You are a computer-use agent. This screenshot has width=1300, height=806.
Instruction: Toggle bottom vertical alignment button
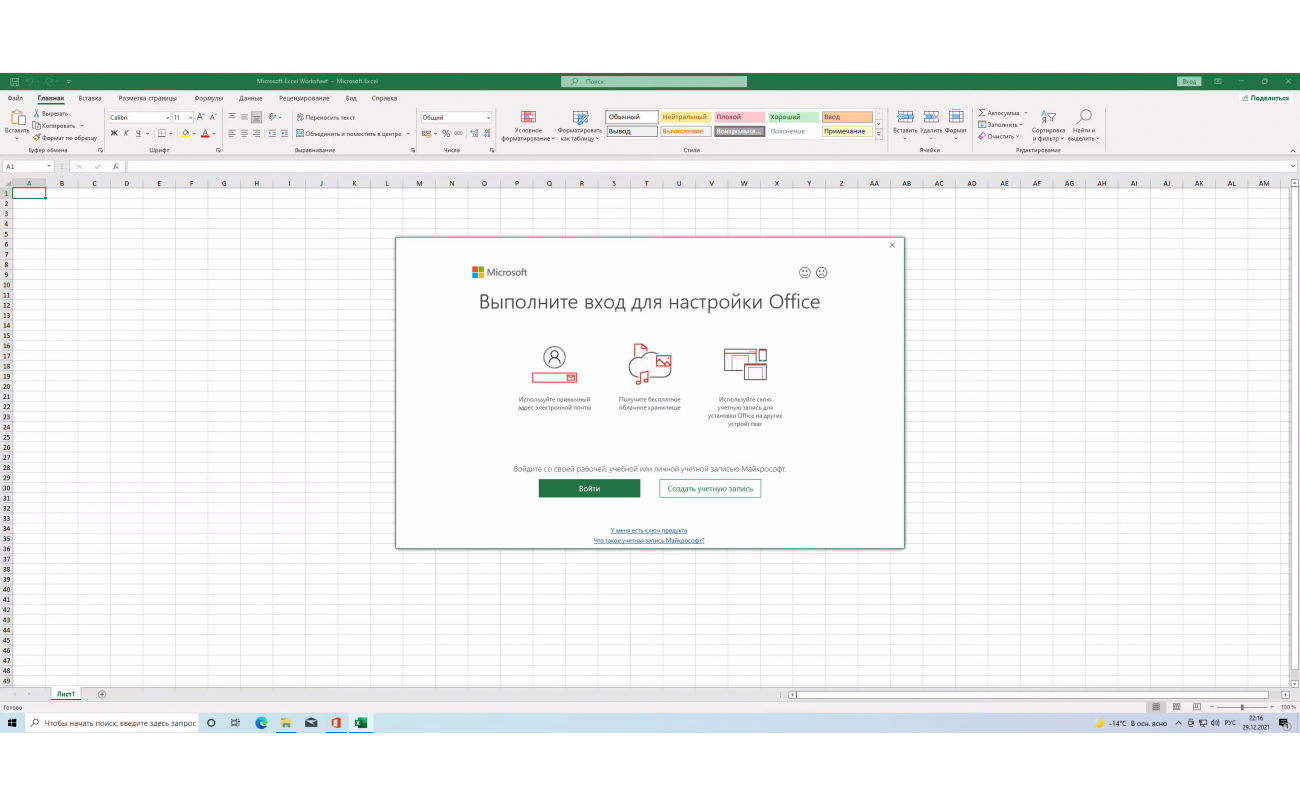[x=256, y=118]
